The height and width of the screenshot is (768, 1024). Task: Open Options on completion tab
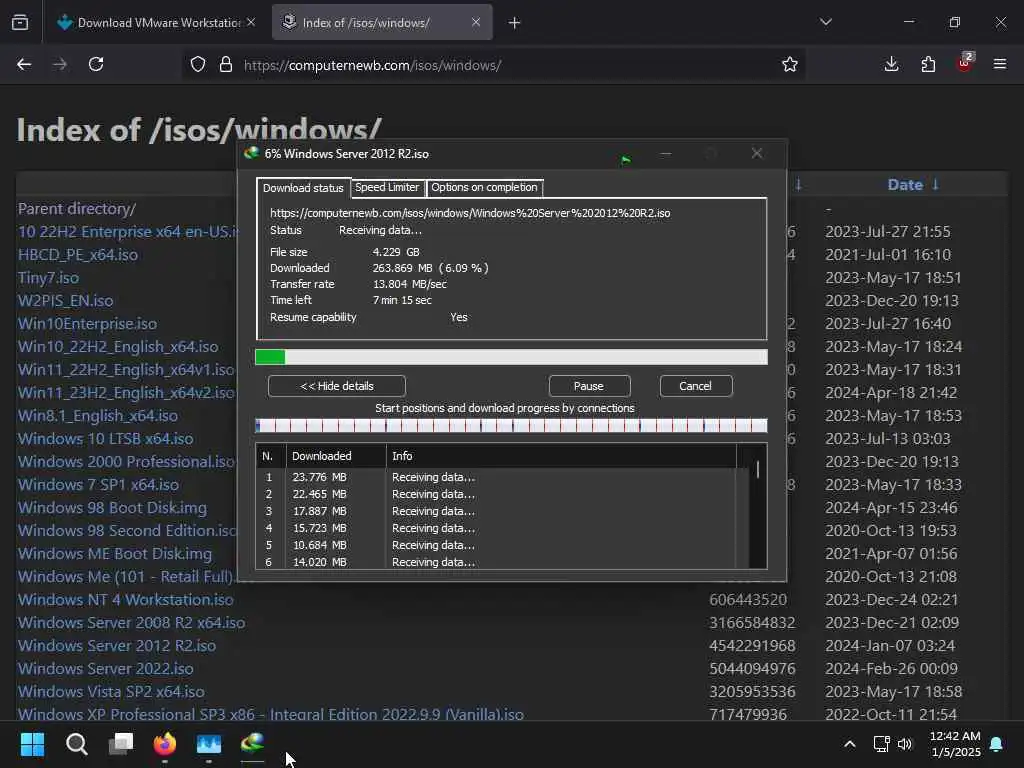pos(484,187)
